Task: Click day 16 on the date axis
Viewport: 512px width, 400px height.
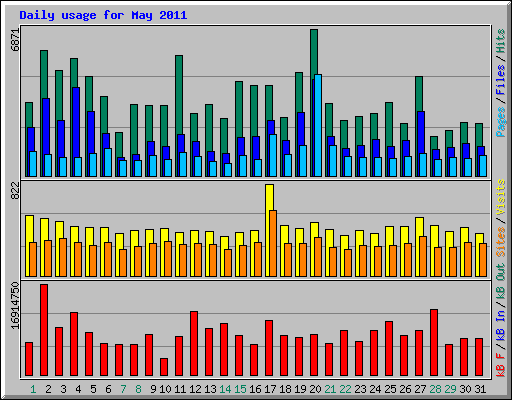Action: click(x=255, y=389)
